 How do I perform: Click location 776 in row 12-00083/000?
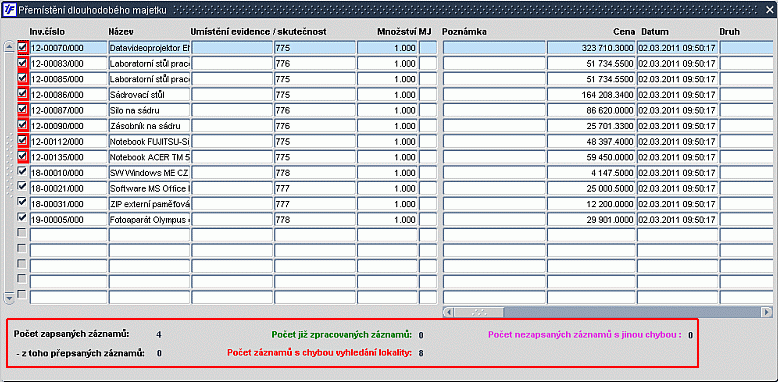coord(315,64)
